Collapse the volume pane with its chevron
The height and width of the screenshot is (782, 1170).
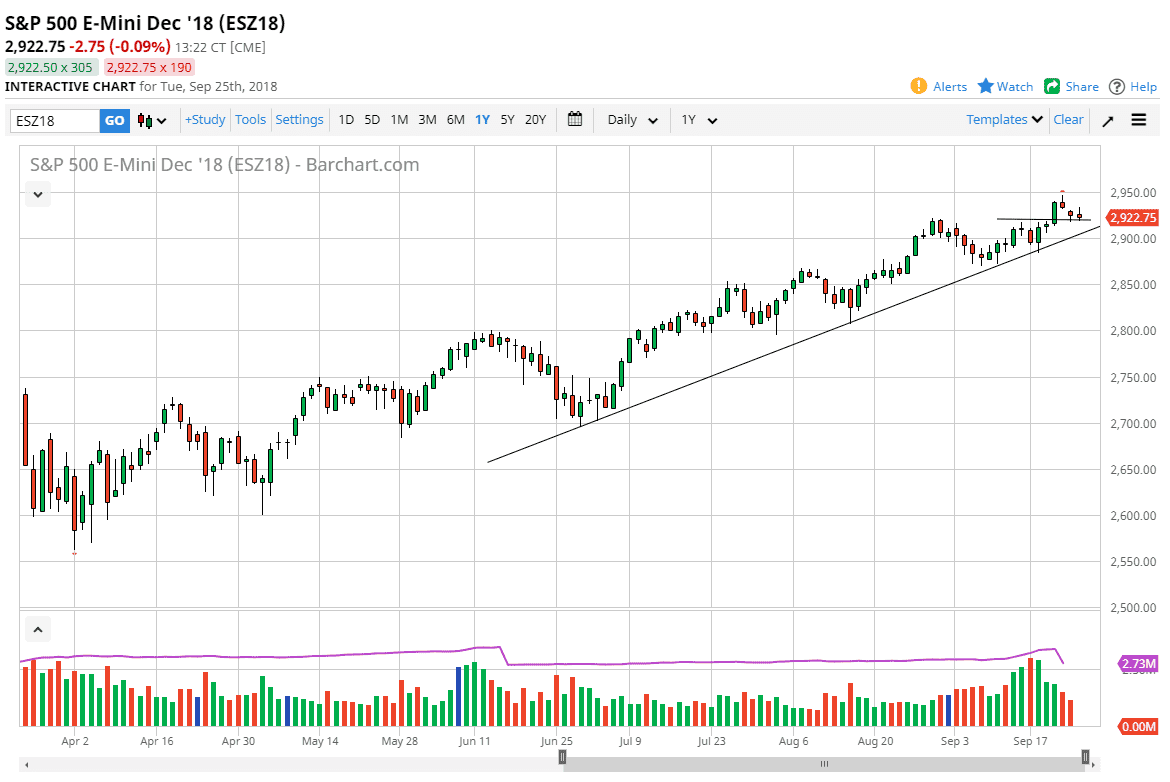pyautogui.click(x=37, y=629)
